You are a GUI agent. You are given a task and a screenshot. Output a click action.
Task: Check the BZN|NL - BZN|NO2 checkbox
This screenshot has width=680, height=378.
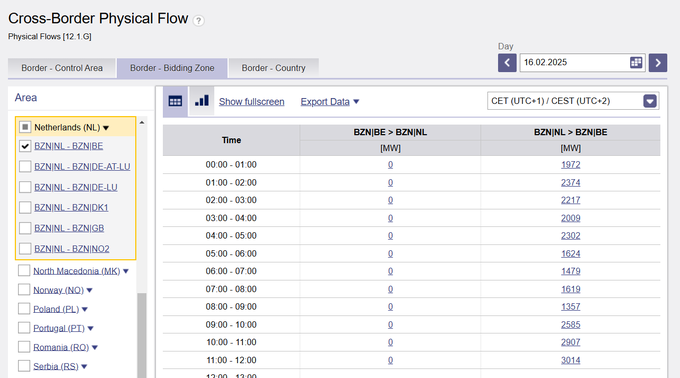coord(25,249)
